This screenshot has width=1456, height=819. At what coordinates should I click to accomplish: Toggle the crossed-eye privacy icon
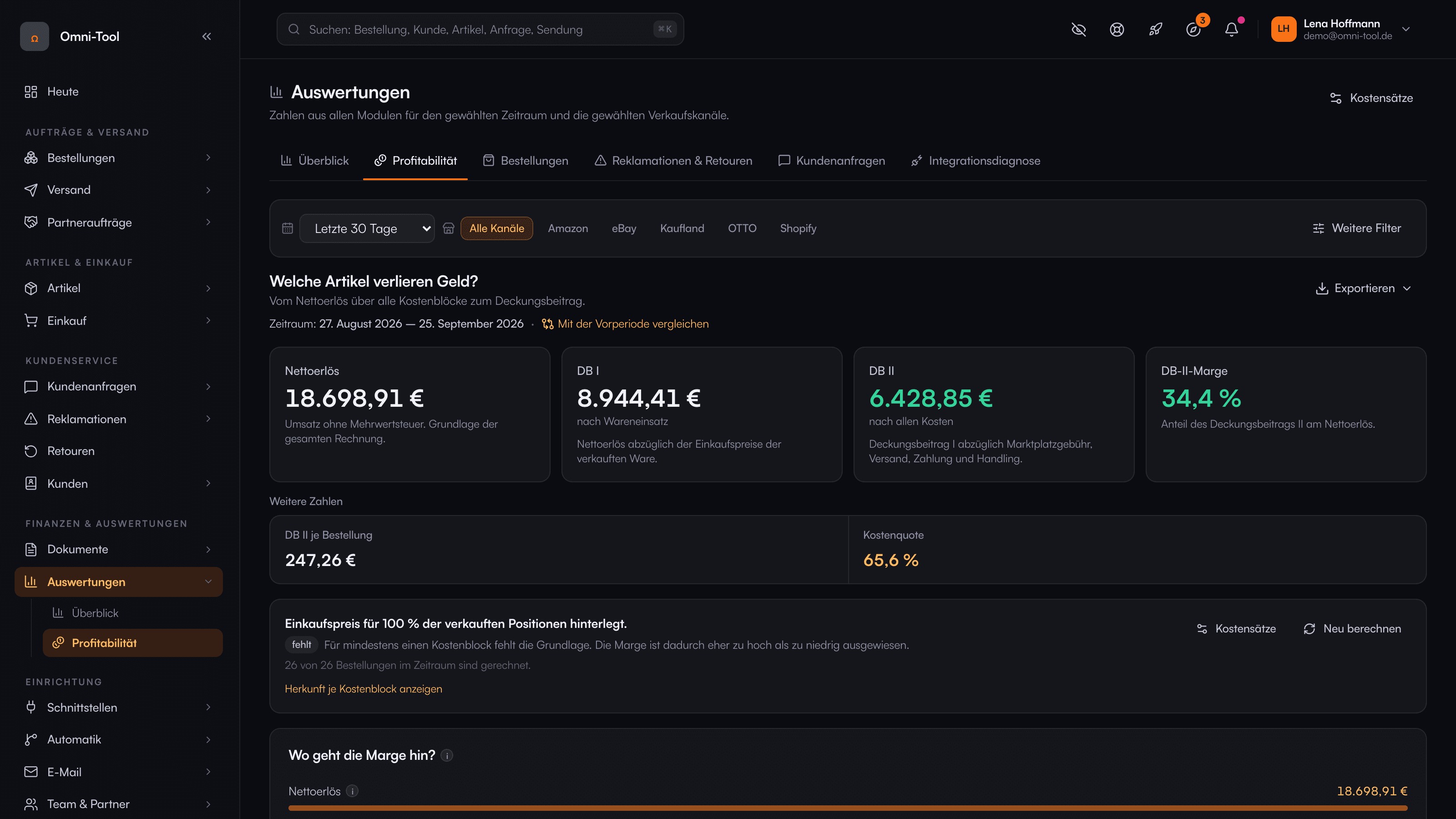point(1078,30)
